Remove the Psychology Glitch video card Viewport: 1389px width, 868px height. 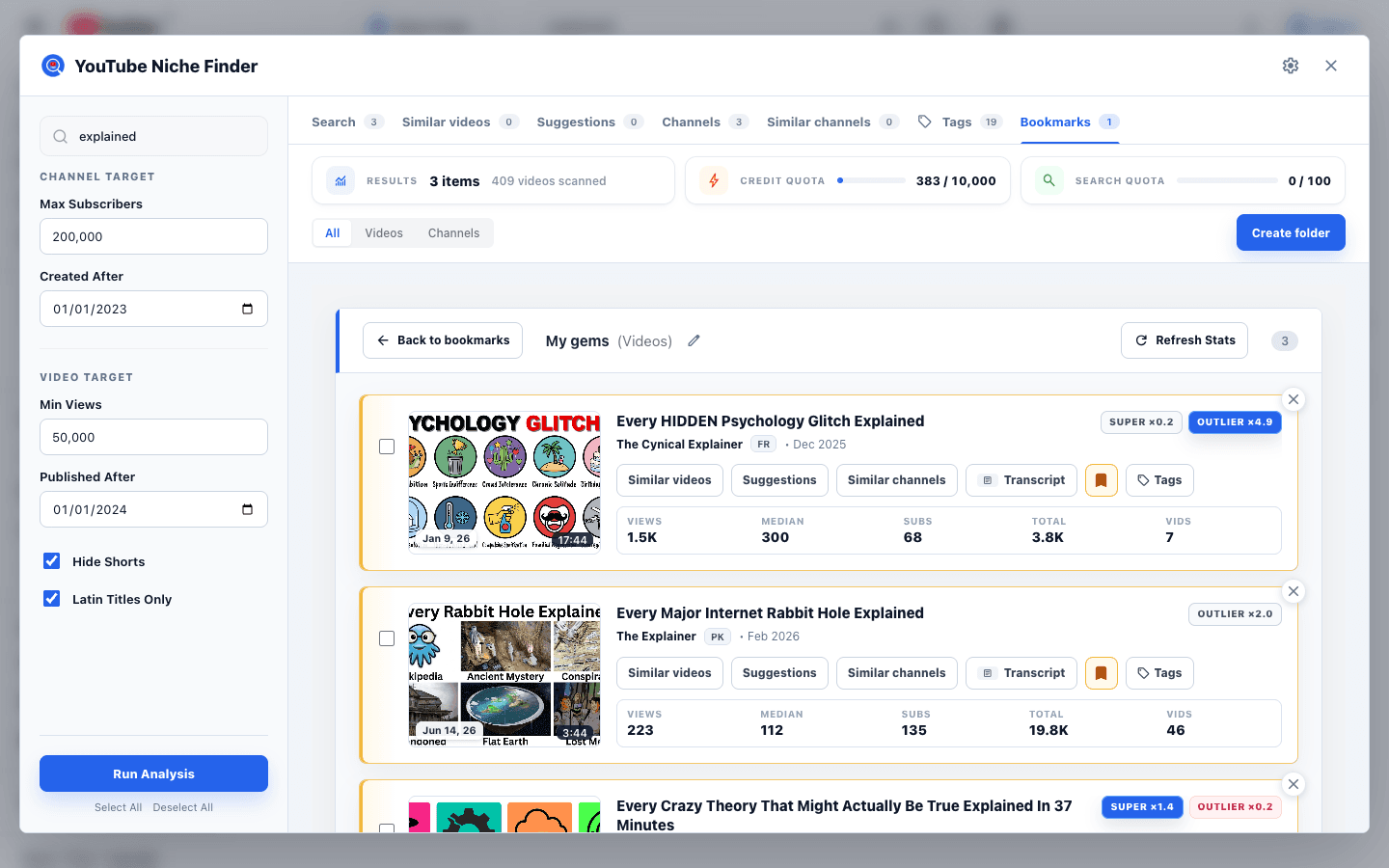pyautogui.click(x=1294, y=399)
